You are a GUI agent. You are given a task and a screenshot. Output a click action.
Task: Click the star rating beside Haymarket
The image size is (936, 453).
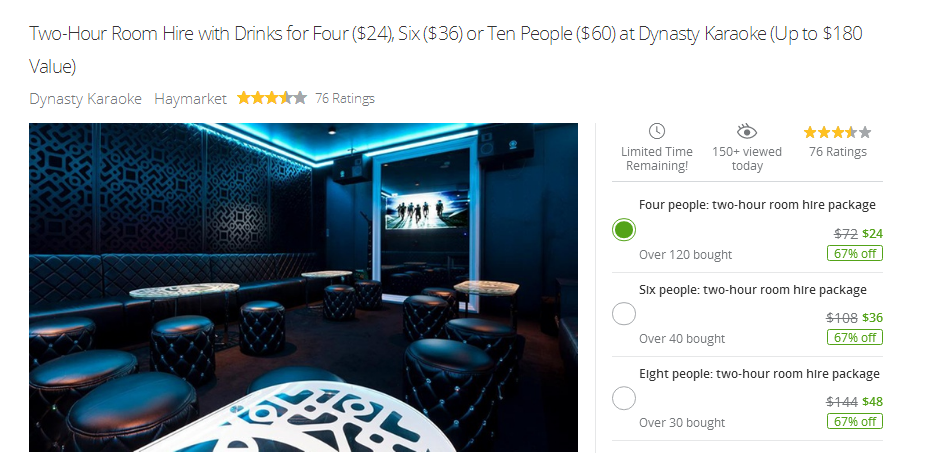coord(272,98)
